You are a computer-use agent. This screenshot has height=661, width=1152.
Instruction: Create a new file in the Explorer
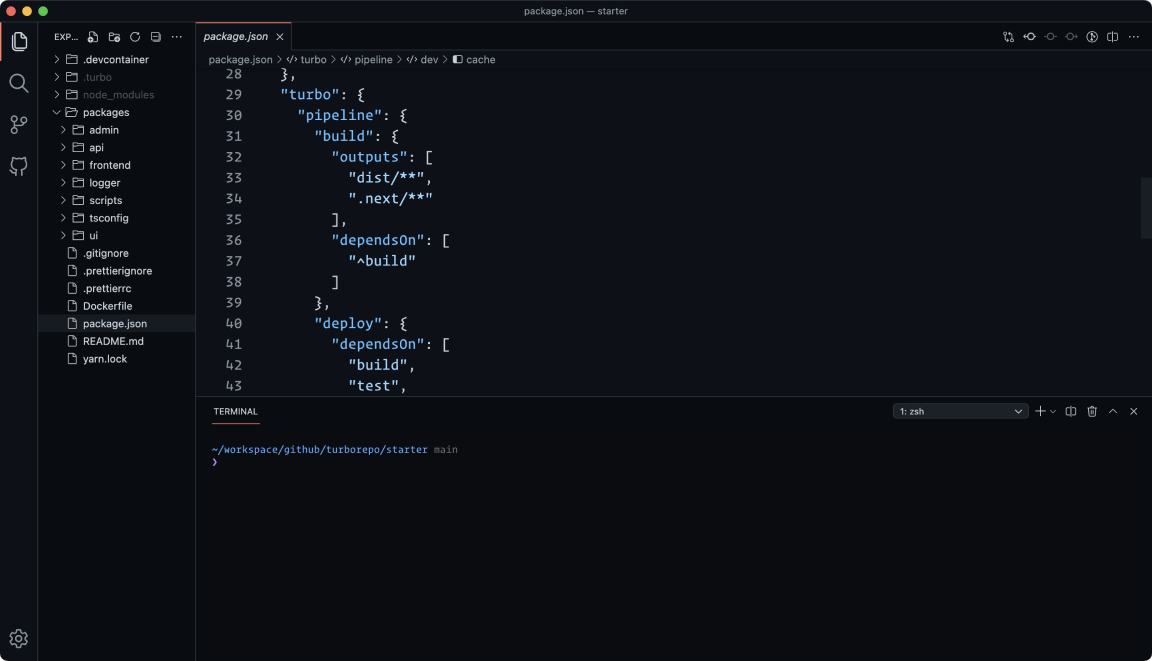pyautogui.click(x=92, y=36)
